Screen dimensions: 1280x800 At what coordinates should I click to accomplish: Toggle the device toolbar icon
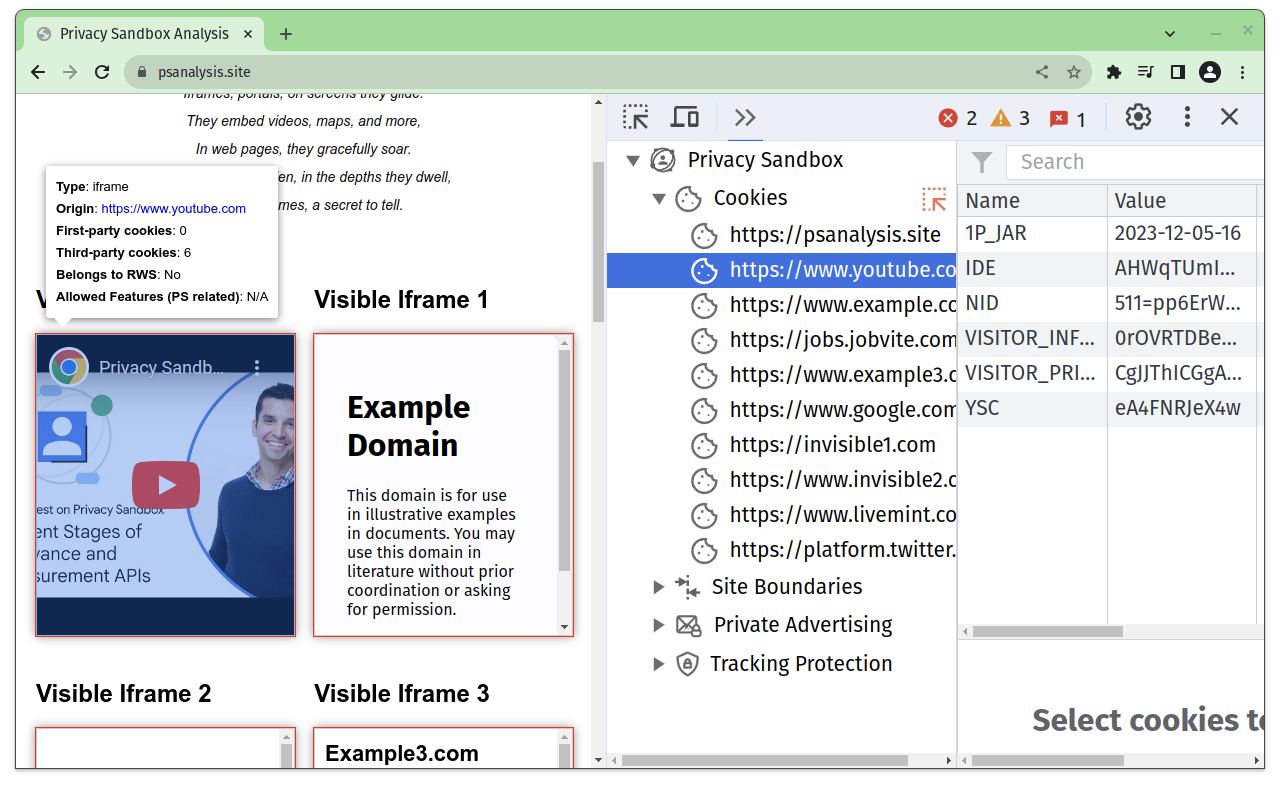coord(684,117)
